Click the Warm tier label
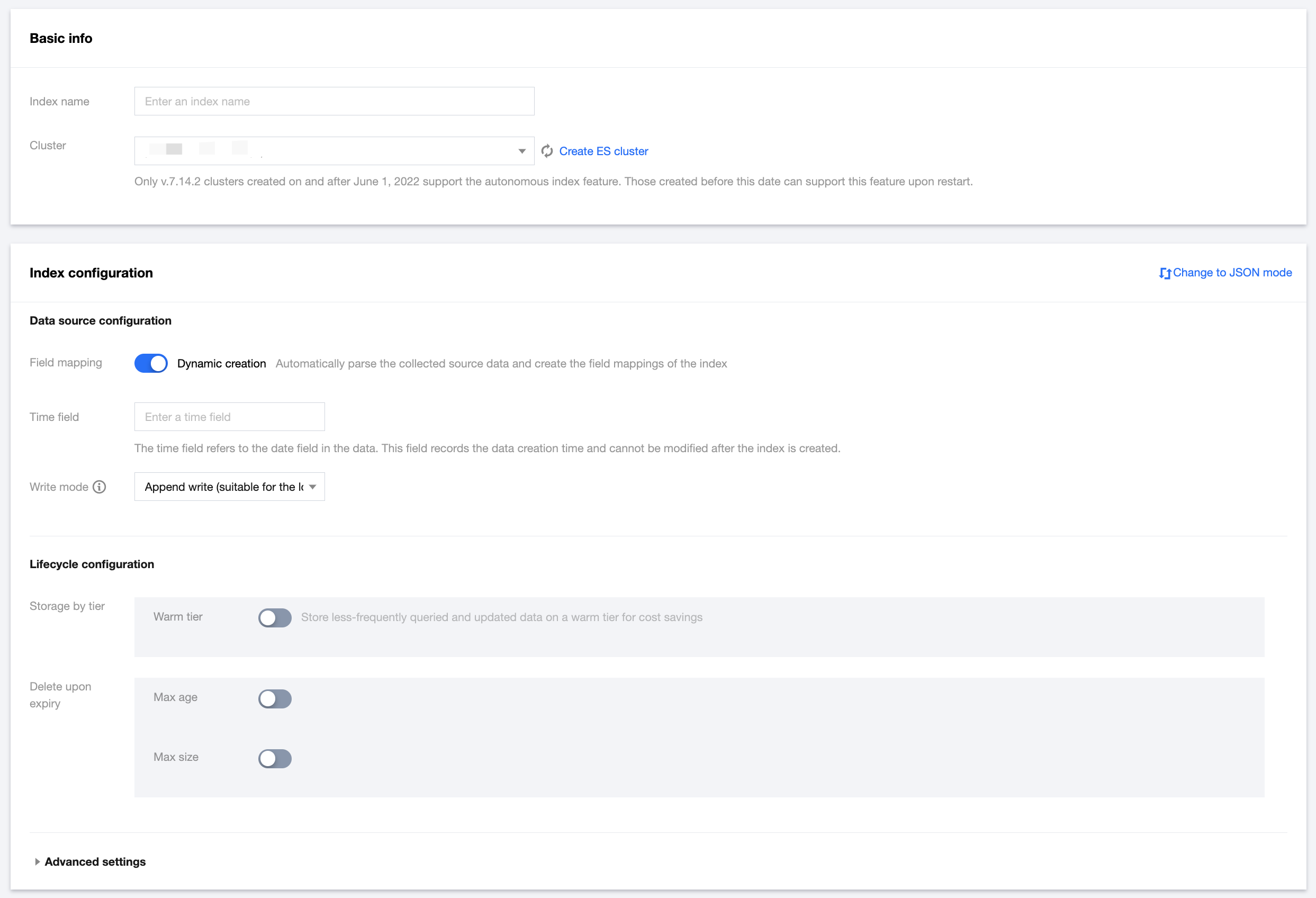 click(x=178, y=616)
